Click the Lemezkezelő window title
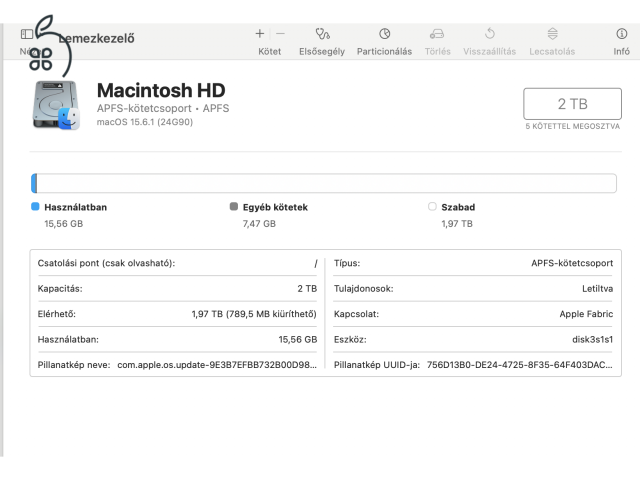640x480 pixels. click(96, 38)
